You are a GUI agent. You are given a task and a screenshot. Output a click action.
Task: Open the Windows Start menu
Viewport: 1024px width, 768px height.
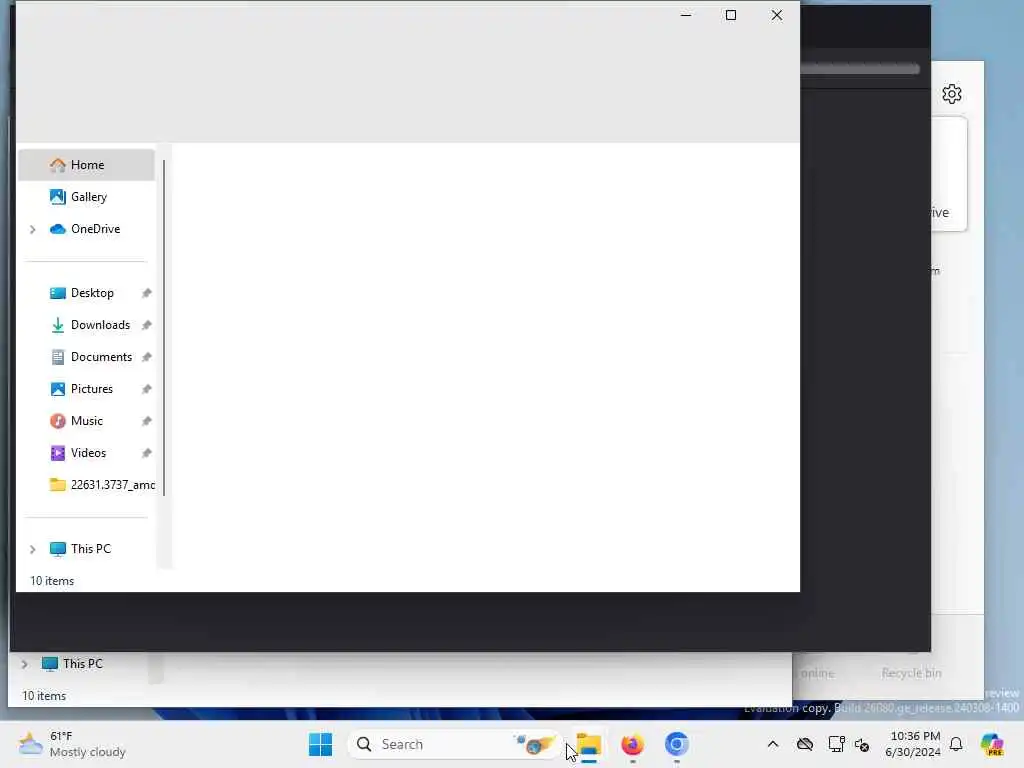[320, 744]
